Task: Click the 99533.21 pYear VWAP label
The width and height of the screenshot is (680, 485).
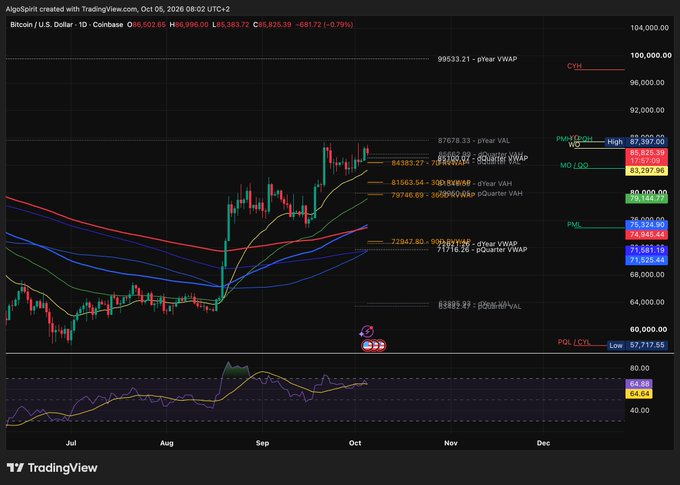Action: [x=477, y=59]
